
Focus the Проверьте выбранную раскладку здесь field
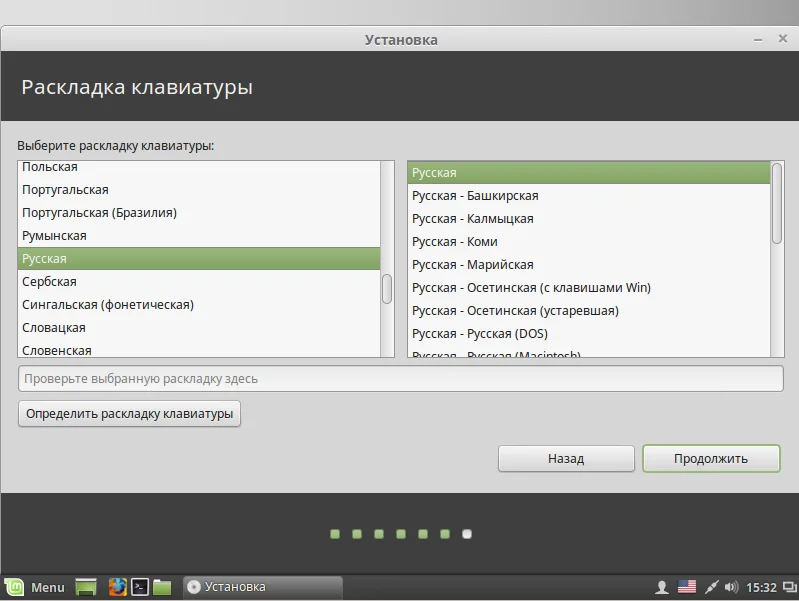click(401, 379)
